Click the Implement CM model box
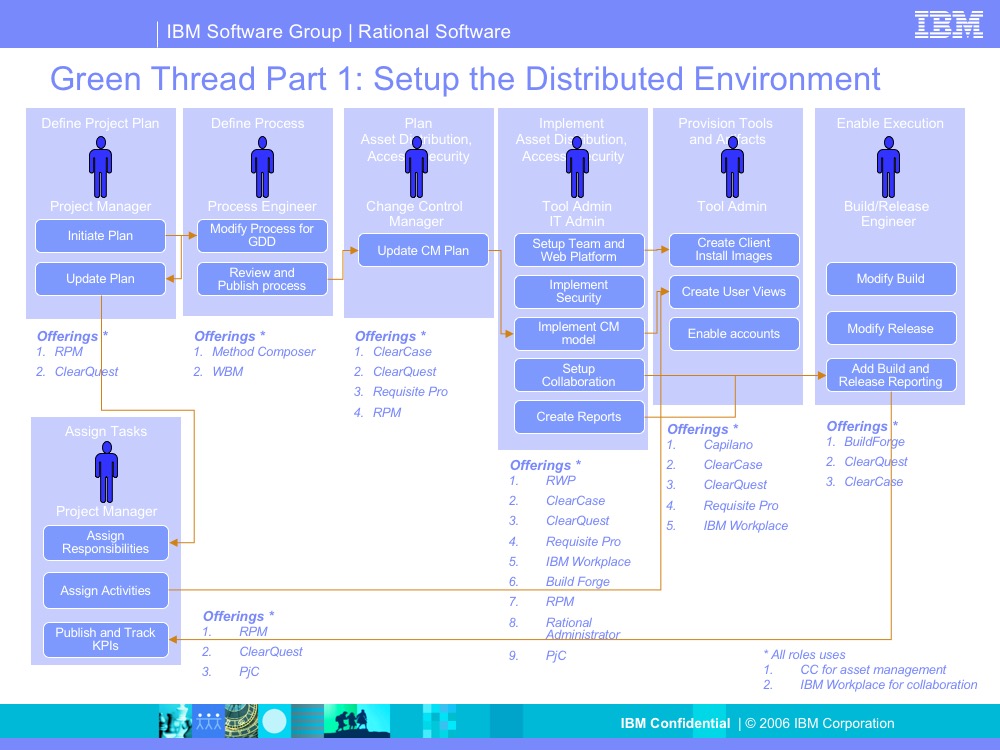This screenshot has height=750, width=1000. [x=579, y=334]
